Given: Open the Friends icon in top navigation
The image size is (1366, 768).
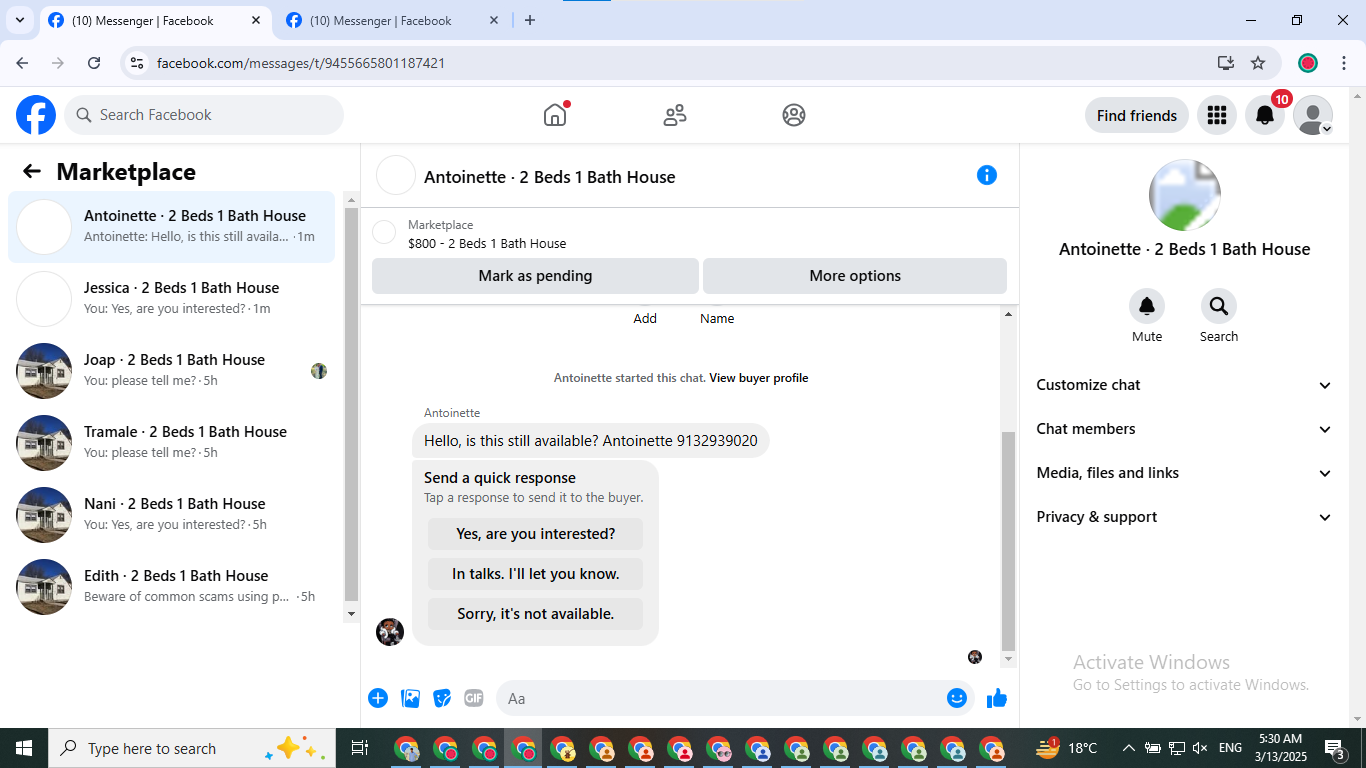Looking at the screenshot, I should click(675, 115).
